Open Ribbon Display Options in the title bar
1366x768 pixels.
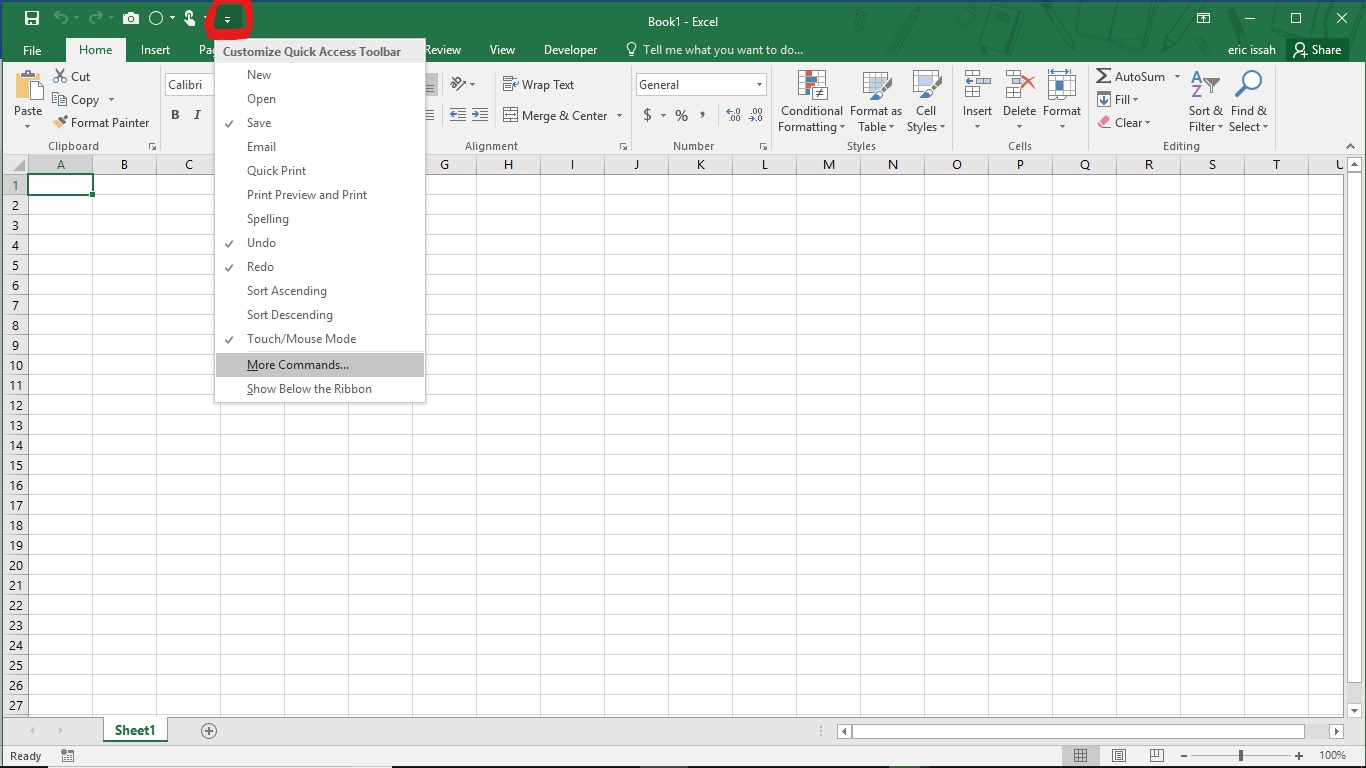coord(1204,18)
